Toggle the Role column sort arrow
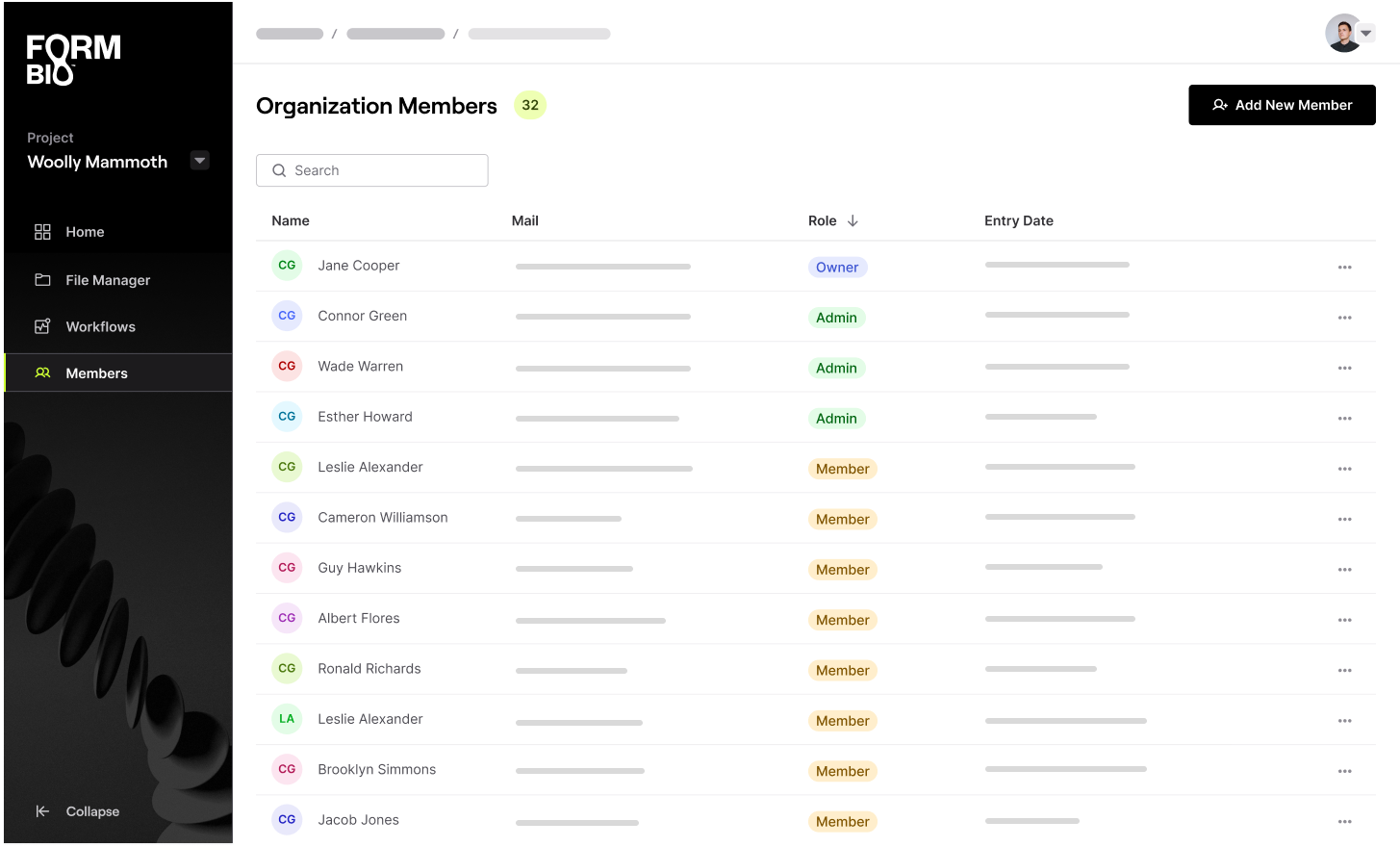 click(x=854, y=220)
